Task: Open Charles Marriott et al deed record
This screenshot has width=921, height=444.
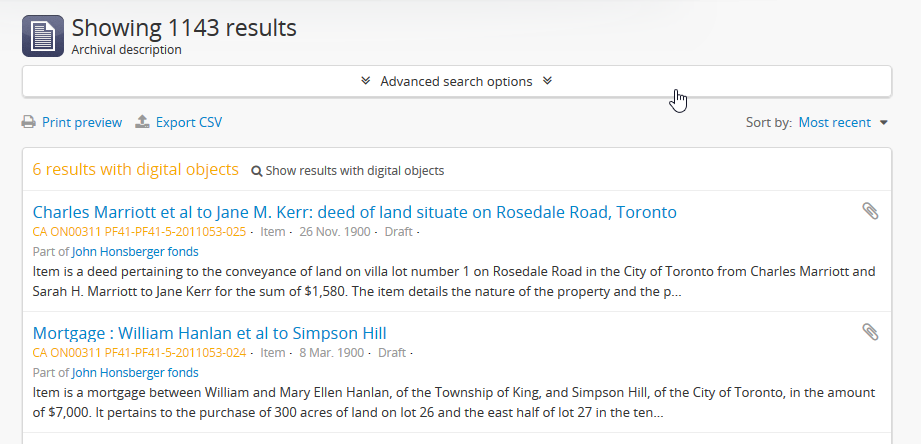Action: pyautogui.click(x=354, y=212)
